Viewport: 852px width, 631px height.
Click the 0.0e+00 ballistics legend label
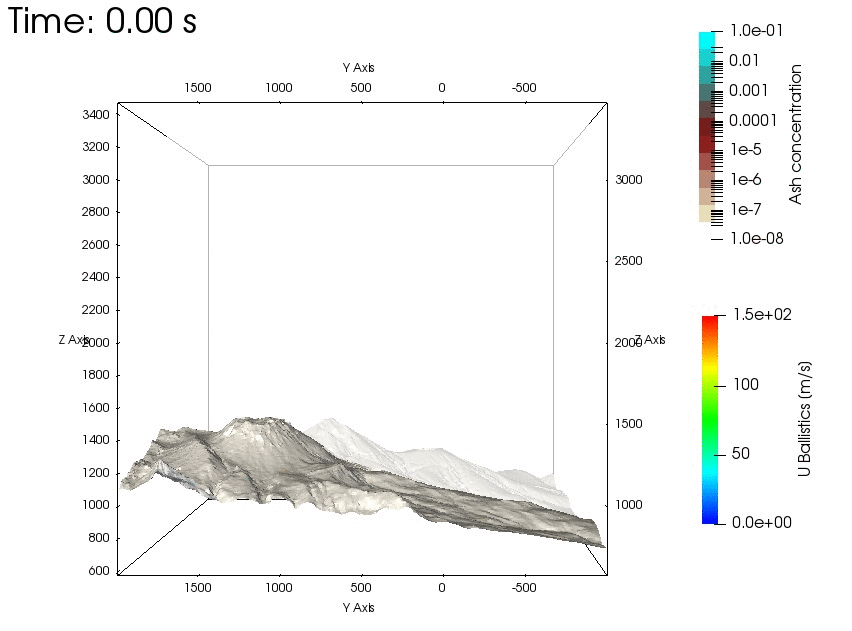point(762,523)
